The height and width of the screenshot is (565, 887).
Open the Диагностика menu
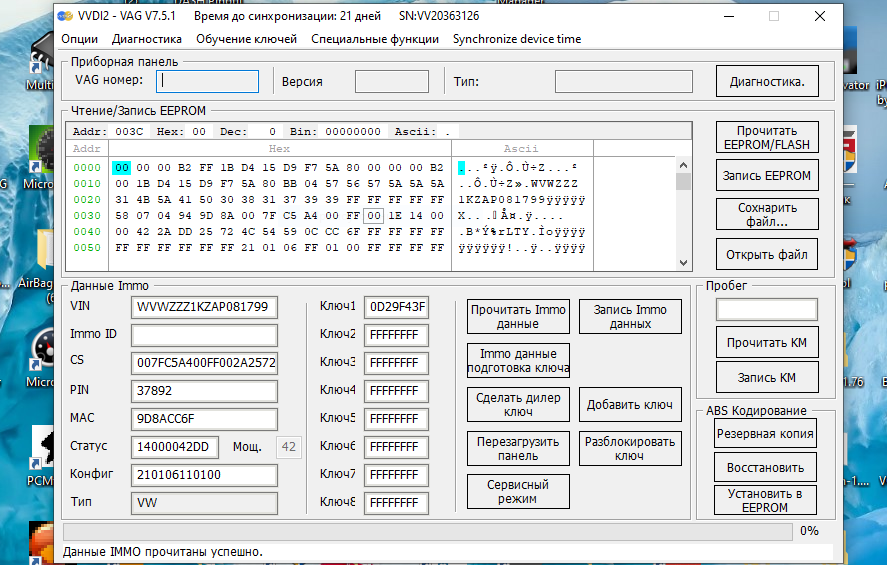click(147, 39)
